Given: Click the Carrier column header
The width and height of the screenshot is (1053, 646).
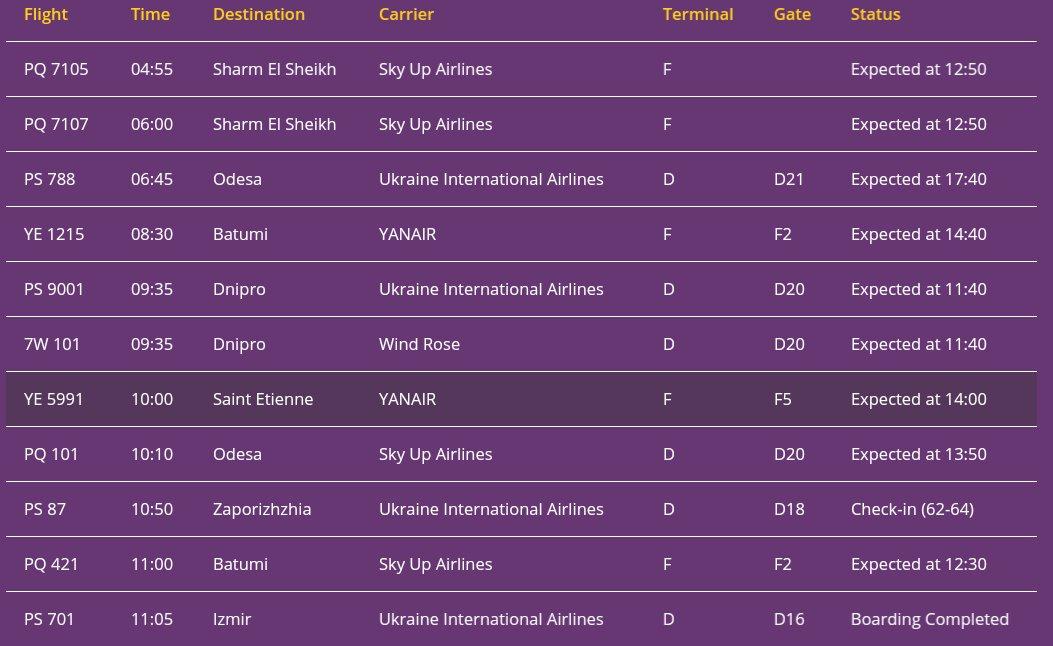Looking at the screenshot, I should click(406, 14).
